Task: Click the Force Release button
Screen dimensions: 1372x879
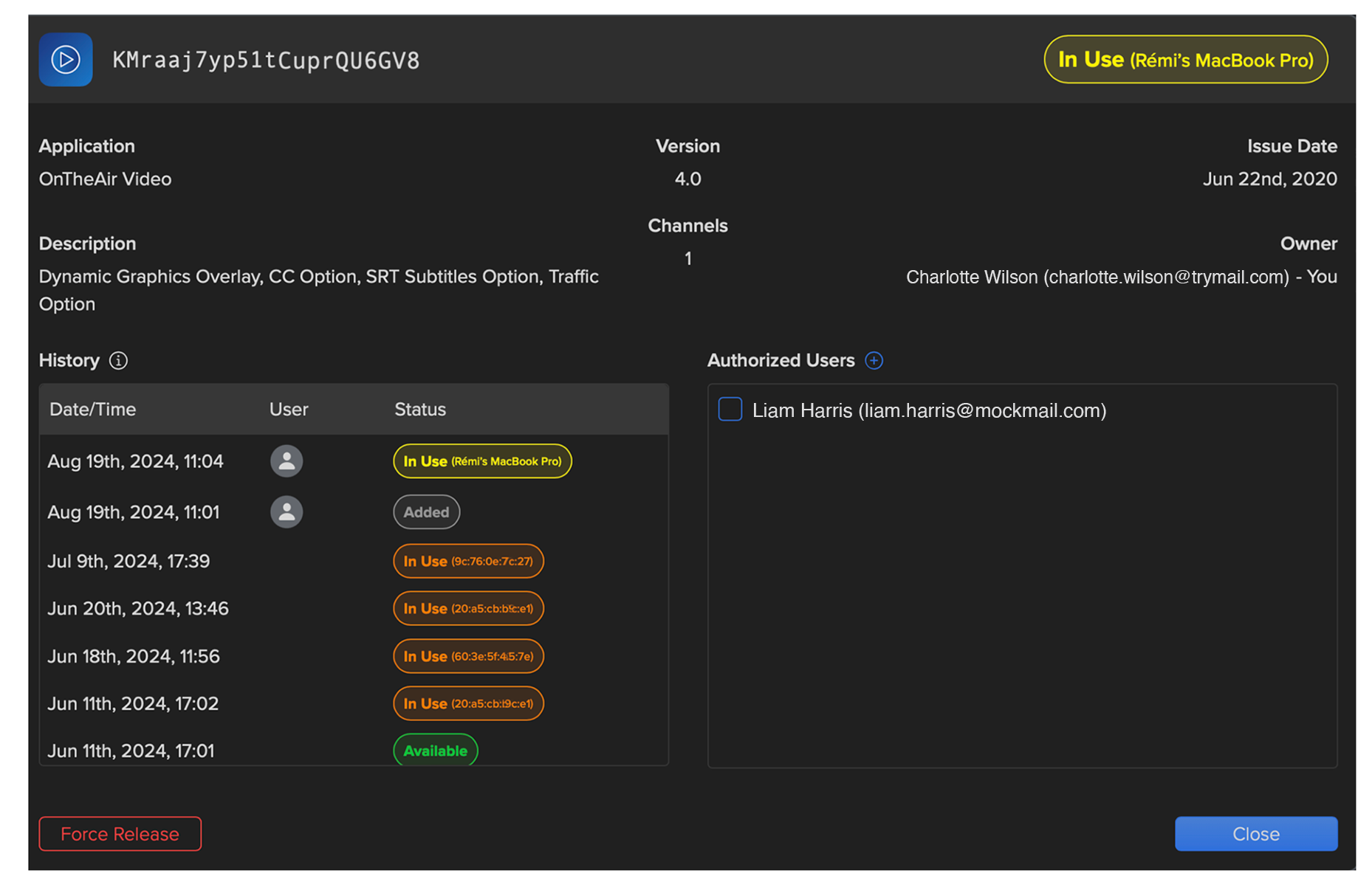Action: [120, 834]
